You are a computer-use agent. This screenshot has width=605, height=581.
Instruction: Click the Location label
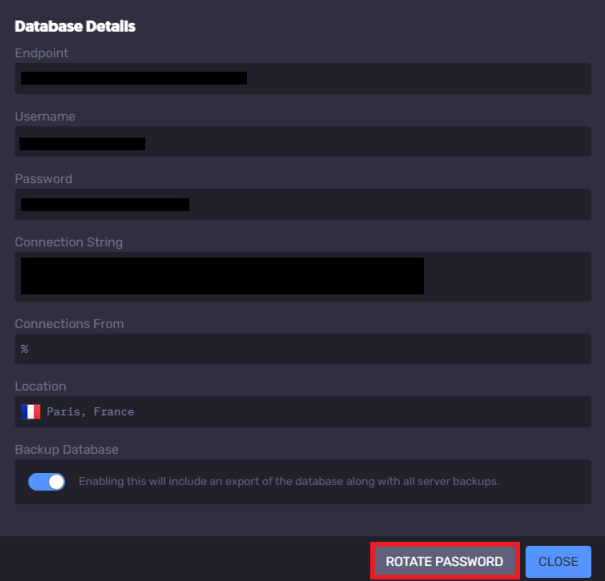click(x=40, y=386)
